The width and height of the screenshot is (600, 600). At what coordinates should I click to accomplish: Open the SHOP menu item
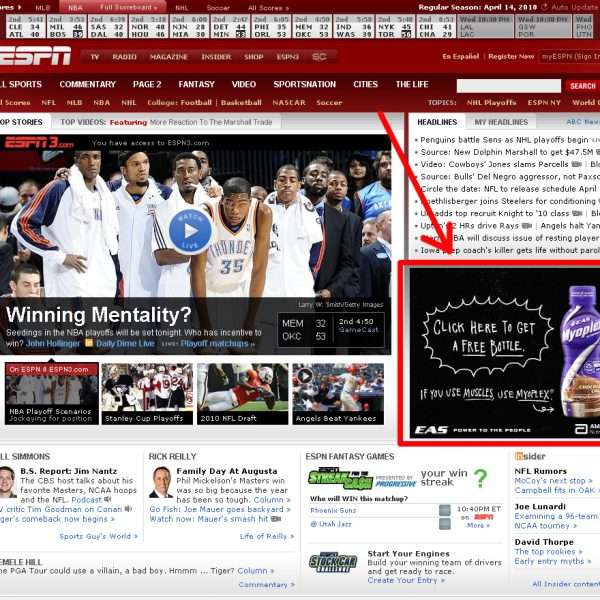(x=254, y=57)
